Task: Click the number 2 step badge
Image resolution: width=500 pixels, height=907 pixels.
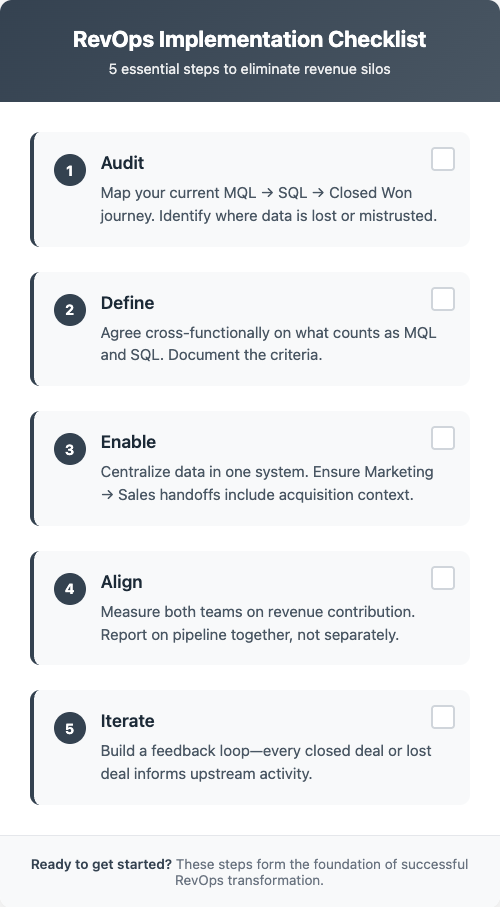Action: point(70,310)
